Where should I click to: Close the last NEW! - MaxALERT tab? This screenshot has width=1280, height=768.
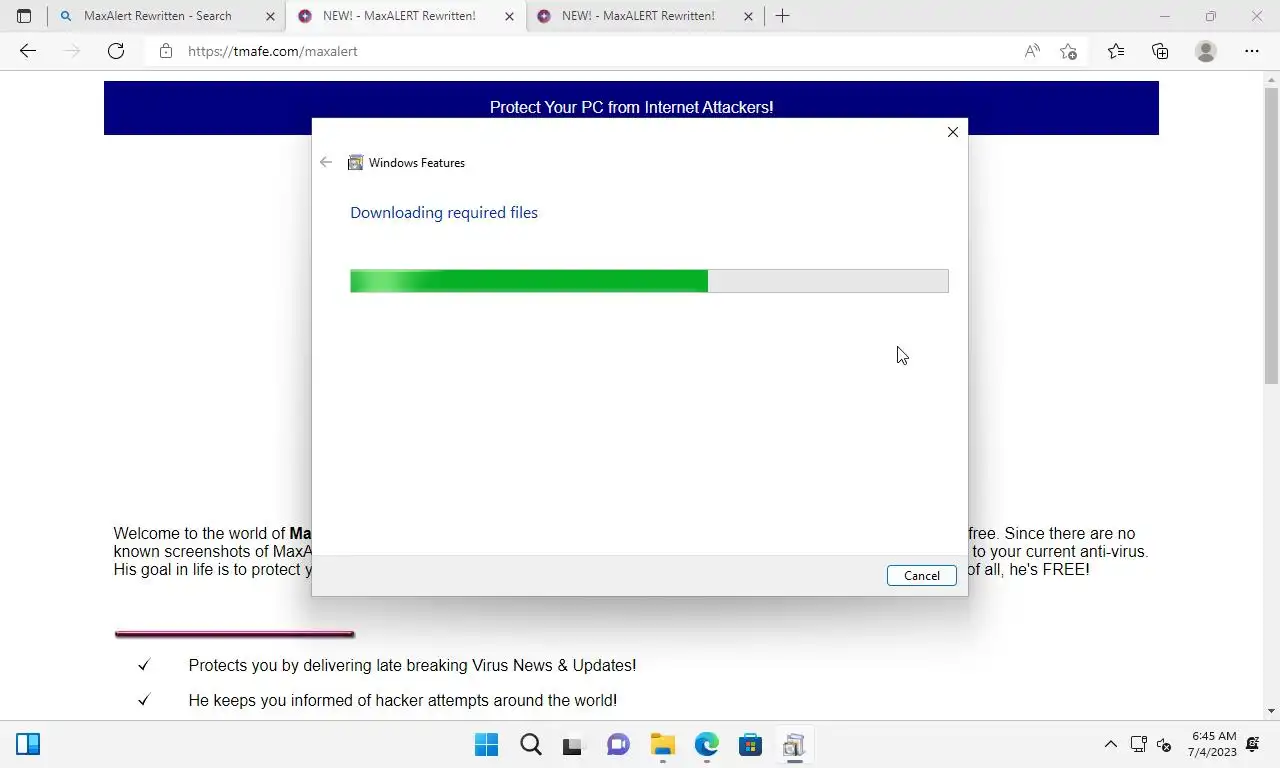pos(748,16)
